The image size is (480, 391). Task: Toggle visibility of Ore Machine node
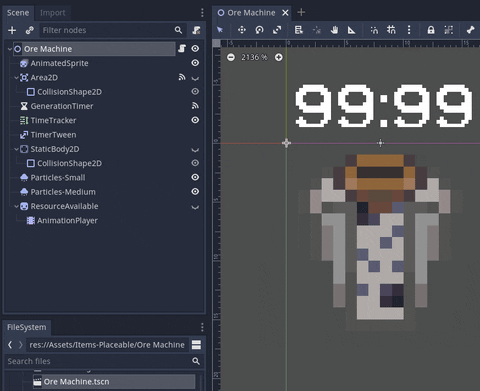point(195,49)
